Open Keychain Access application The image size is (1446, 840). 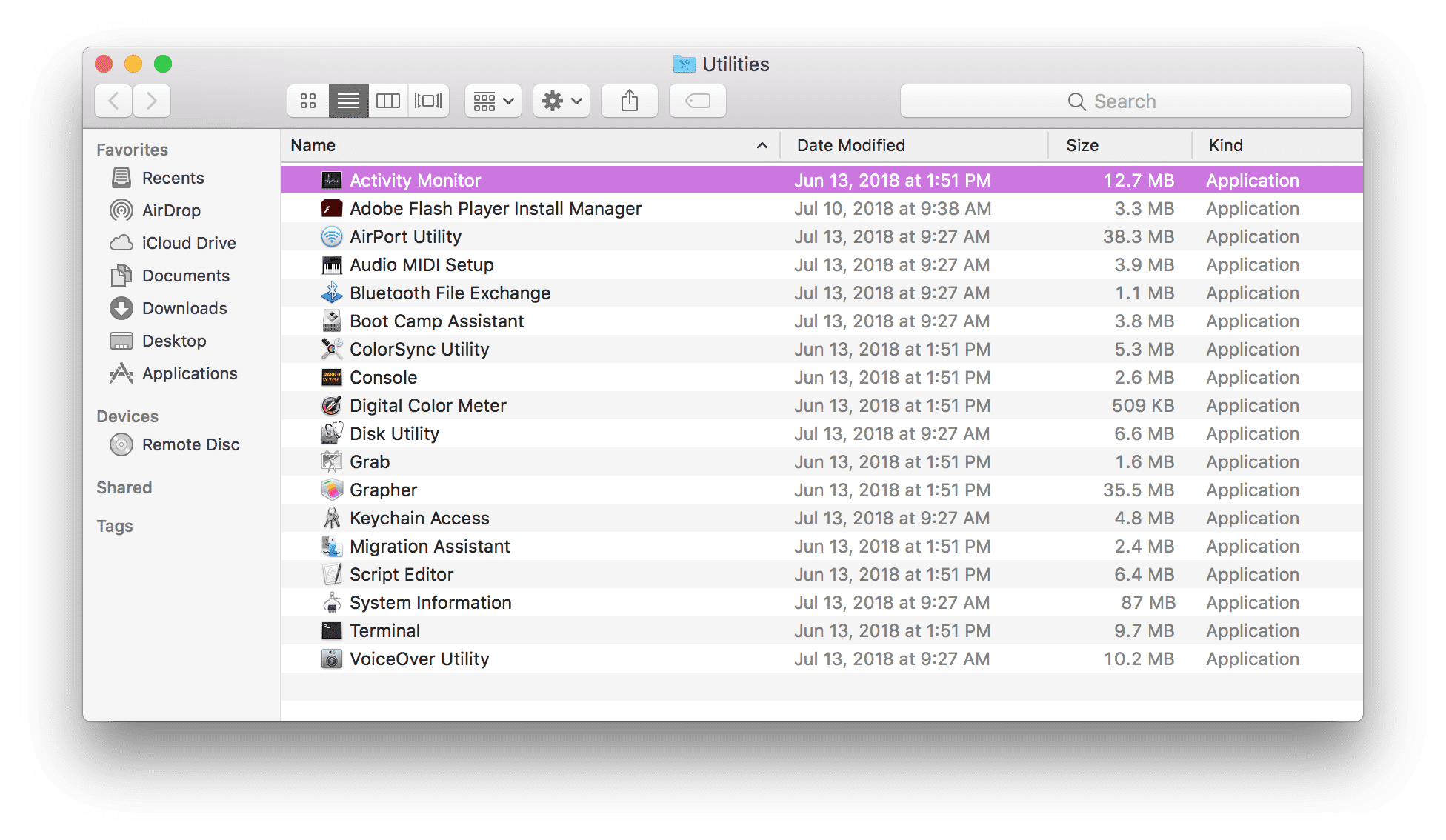point(419,516)
